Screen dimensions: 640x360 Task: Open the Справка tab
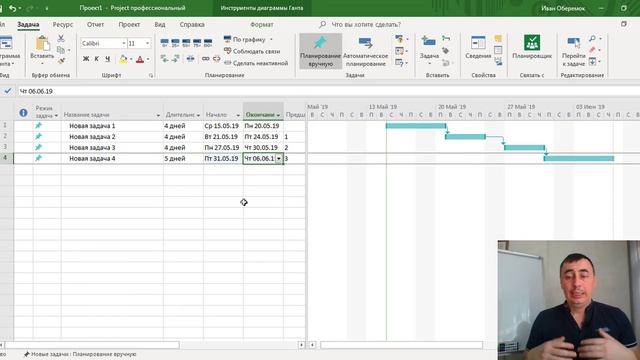pos(192,24)
